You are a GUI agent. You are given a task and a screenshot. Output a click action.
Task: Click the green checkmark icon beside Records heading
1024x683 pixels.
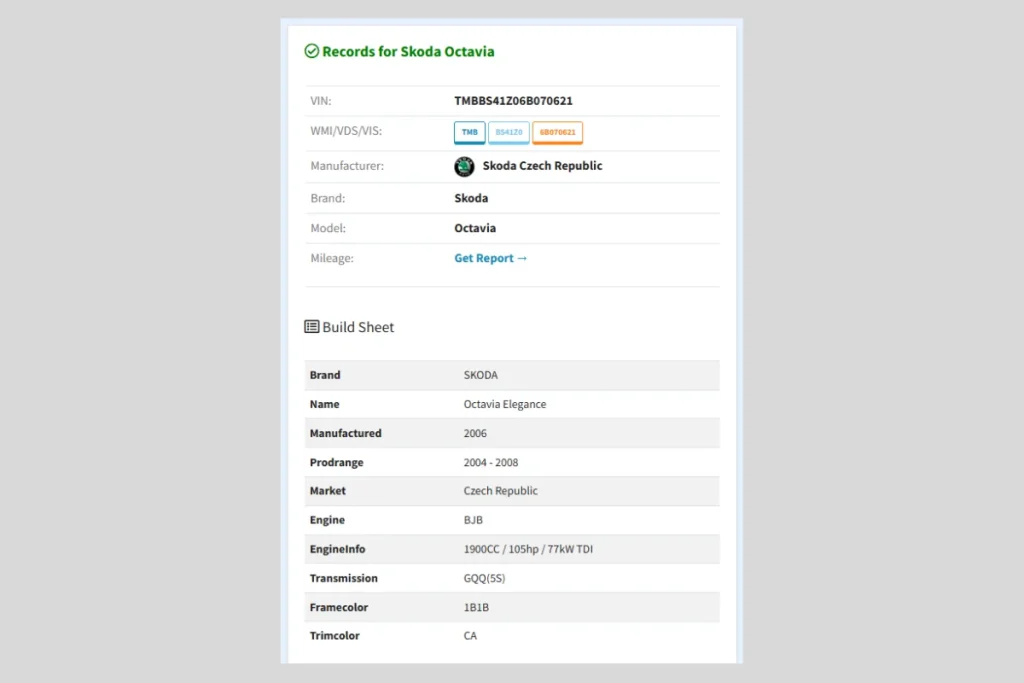point(312,51)
